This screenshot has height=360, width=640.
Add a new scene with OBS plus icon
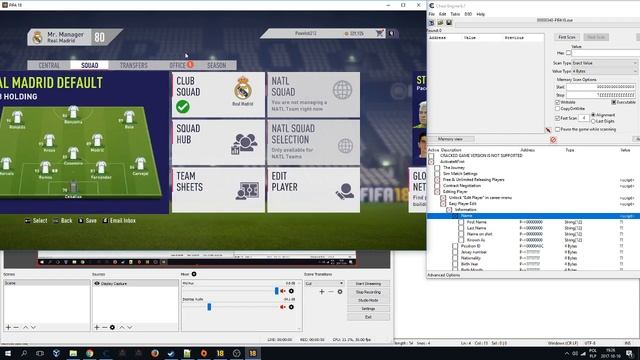coord(8,327)
